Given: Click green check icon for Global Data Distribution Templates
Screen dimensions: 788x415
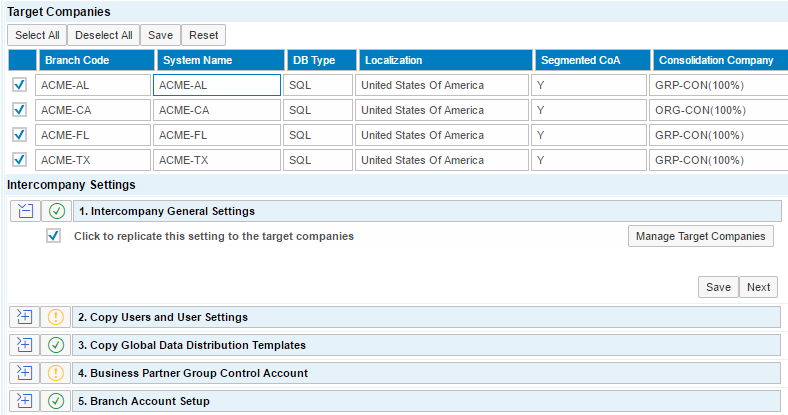Looking at the screenshot, I should click(56, 345).
